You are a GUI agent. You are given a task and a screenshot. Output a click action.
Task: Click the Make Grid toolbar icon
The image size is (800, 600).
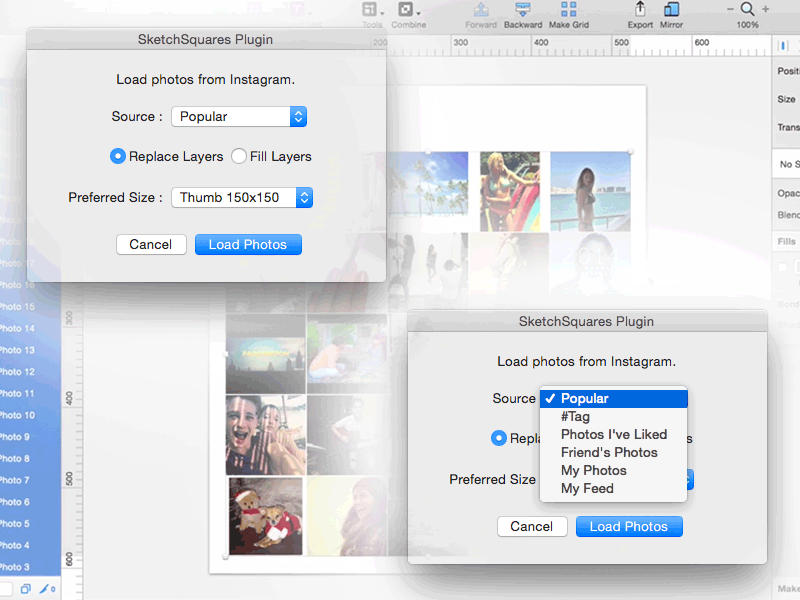point(568,10)
